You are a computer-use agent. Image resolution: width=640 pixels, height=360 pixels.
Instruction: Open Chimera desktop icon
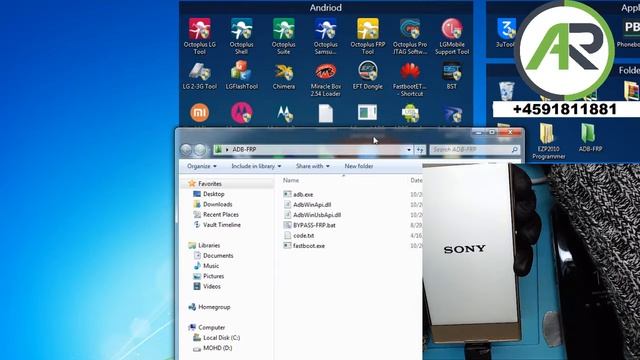[284, 76]
